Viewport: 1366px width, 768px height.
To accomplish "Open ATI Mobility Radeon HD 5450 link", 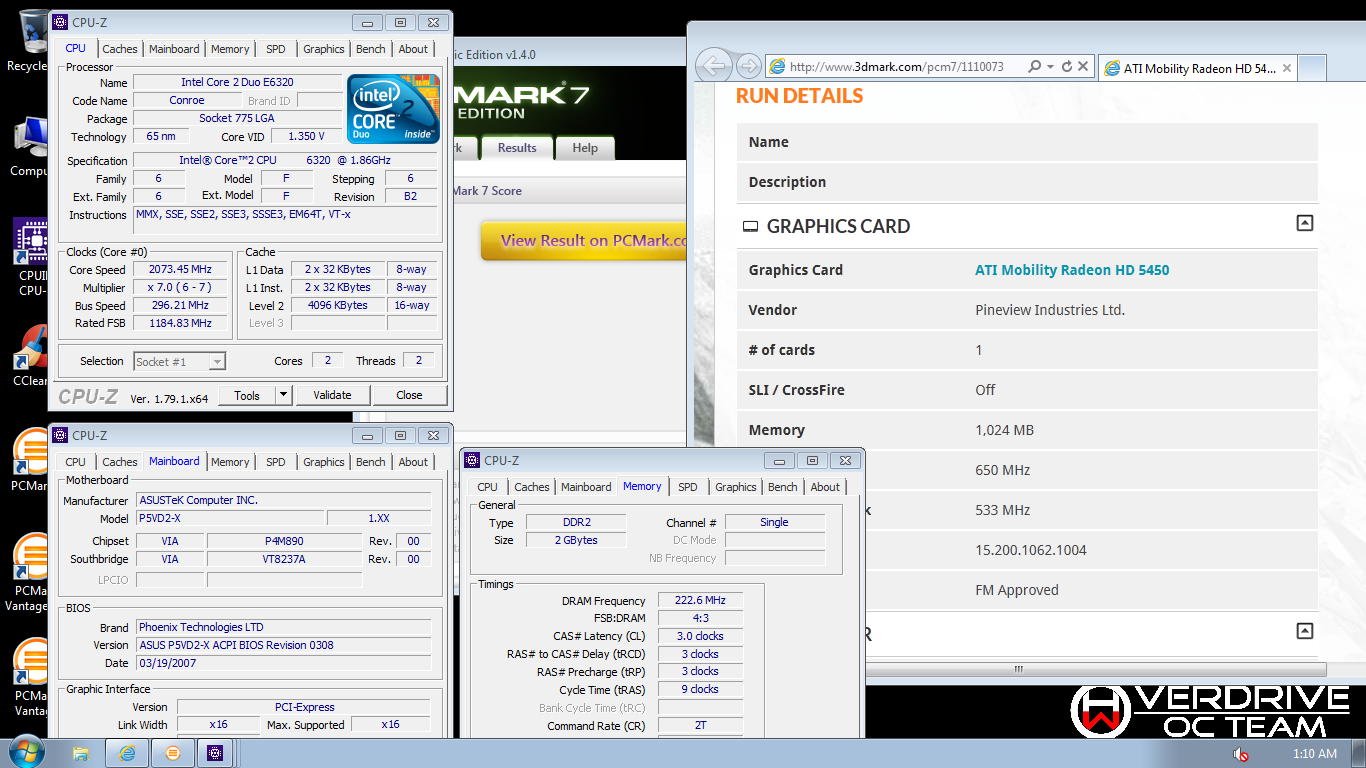I will [1072, 270].
